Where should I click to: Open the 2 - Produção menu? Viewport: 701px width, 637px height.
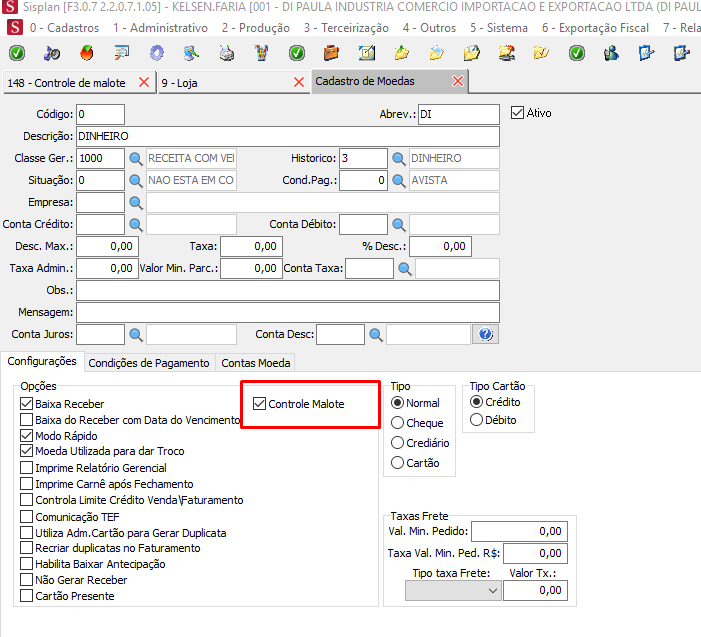[256, 28]
